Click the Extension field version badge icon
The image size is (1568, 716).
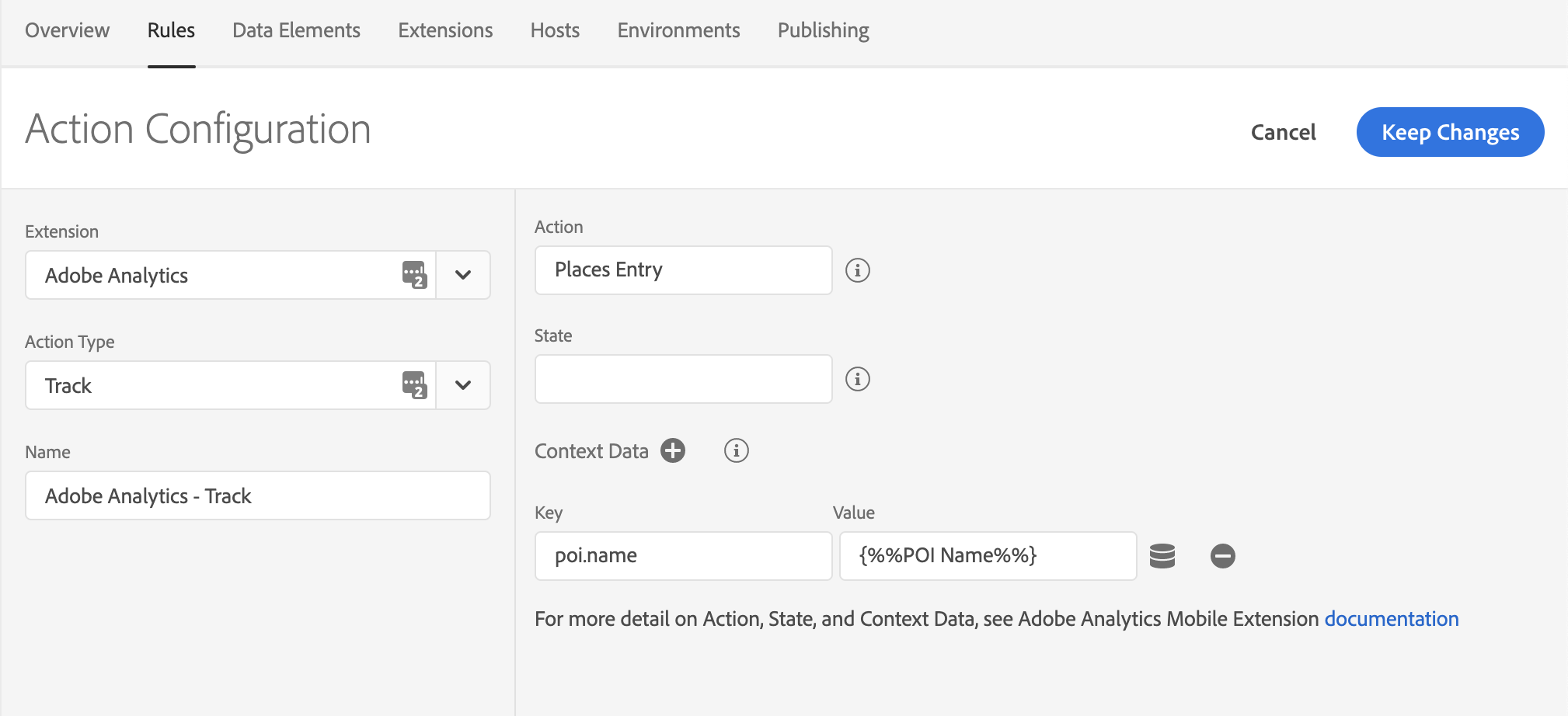pyautogui.click(x=414, y=275)
